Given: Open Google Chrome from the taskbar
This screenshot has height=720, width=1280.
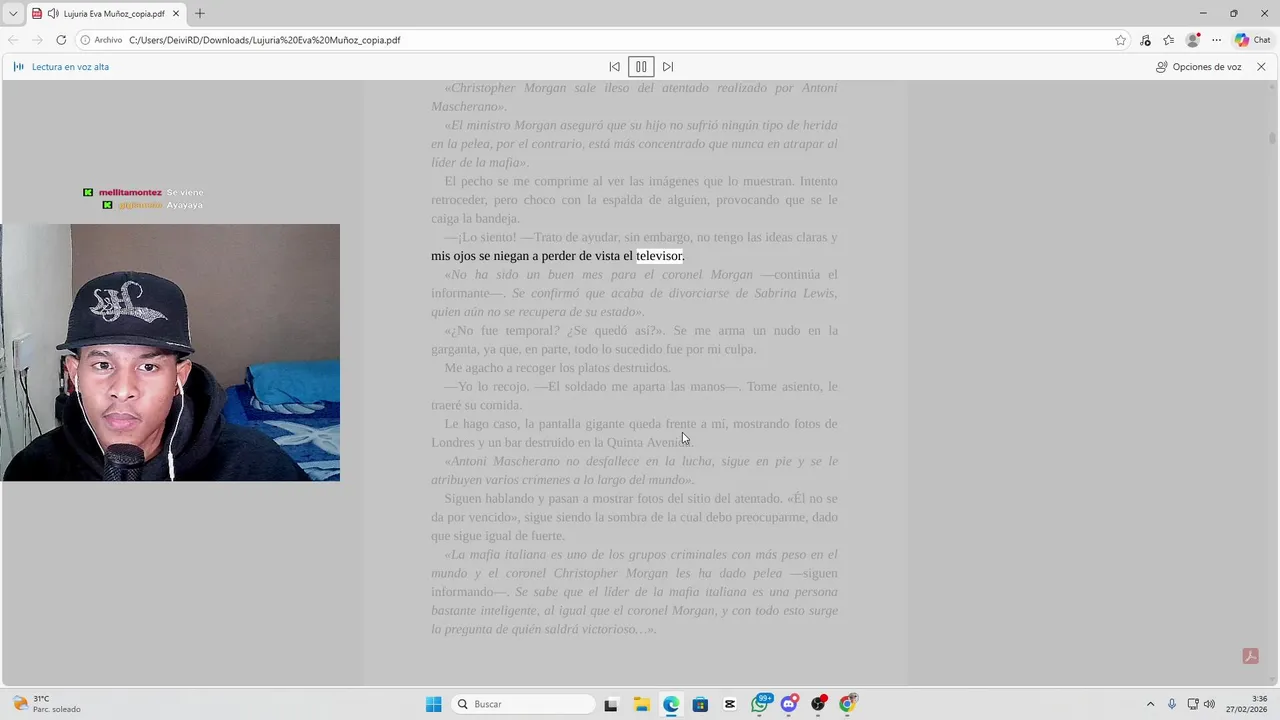Looking at the screenshot, I should coord(848,704).
